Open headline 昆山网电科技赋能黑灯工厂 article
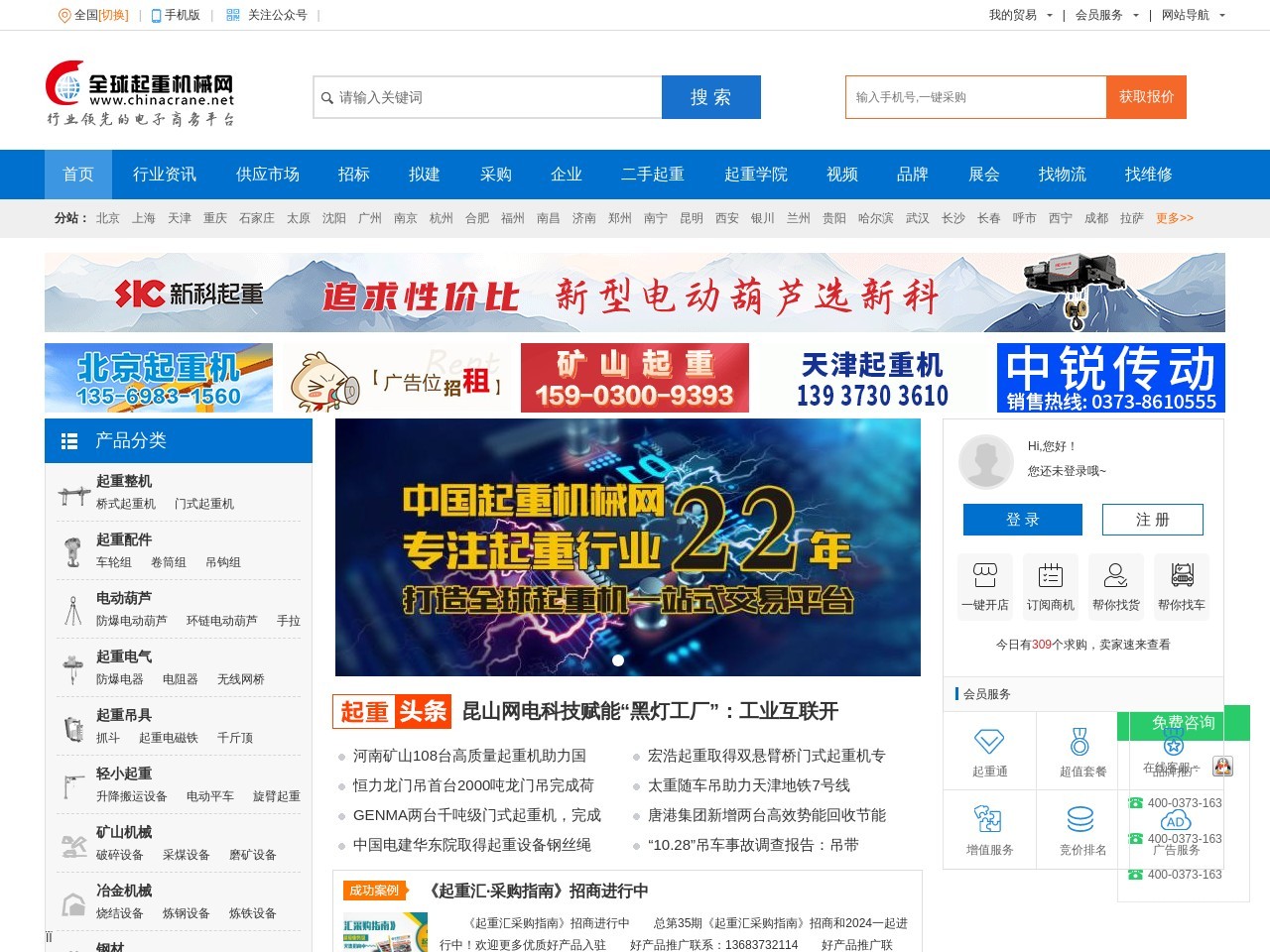Viewport: 1270px width, 952px height. [651, 711]
